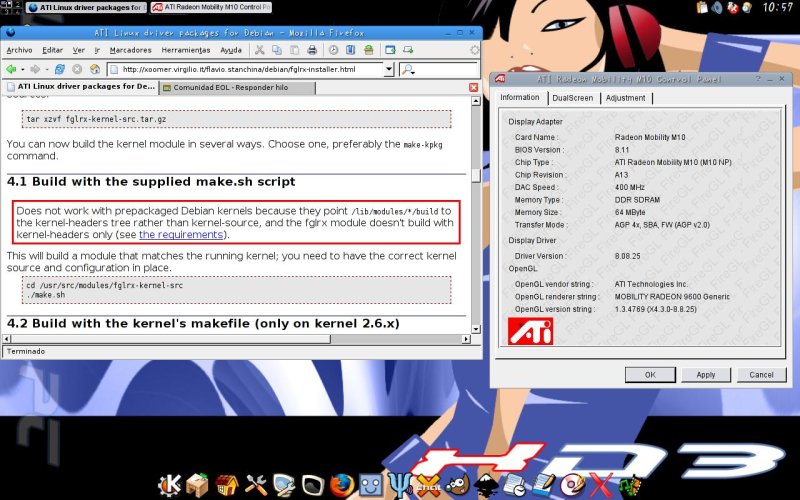Click the Copy icon in Firefox toolbar
The height and width of the screenshot is (500, 800).
click(x=277, y=50)
